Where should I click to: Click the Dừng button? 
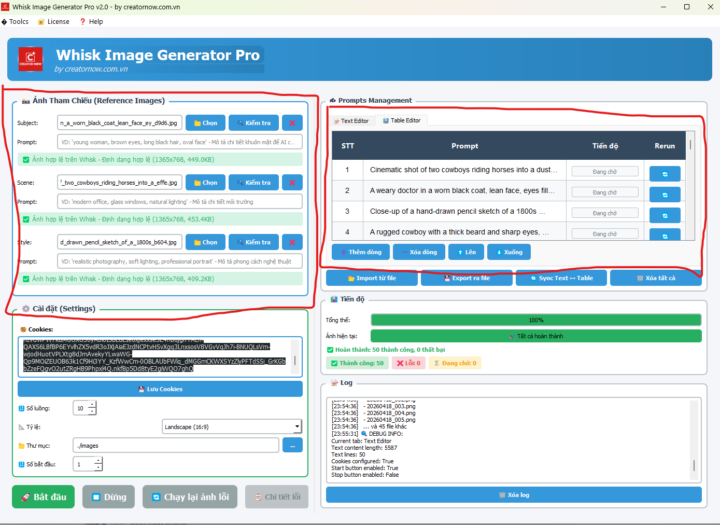(x=109, y=497)
